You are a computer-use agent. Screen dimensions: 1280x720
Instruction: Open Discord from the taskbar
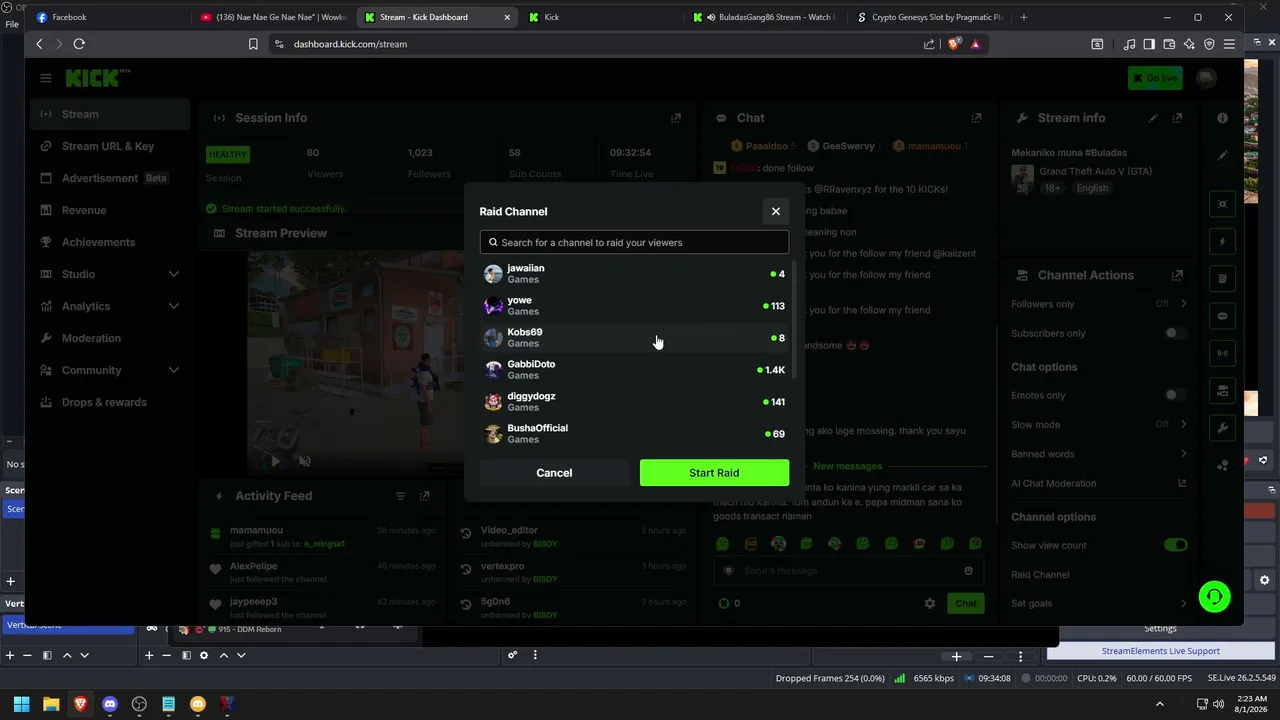[x=110, y=704]
